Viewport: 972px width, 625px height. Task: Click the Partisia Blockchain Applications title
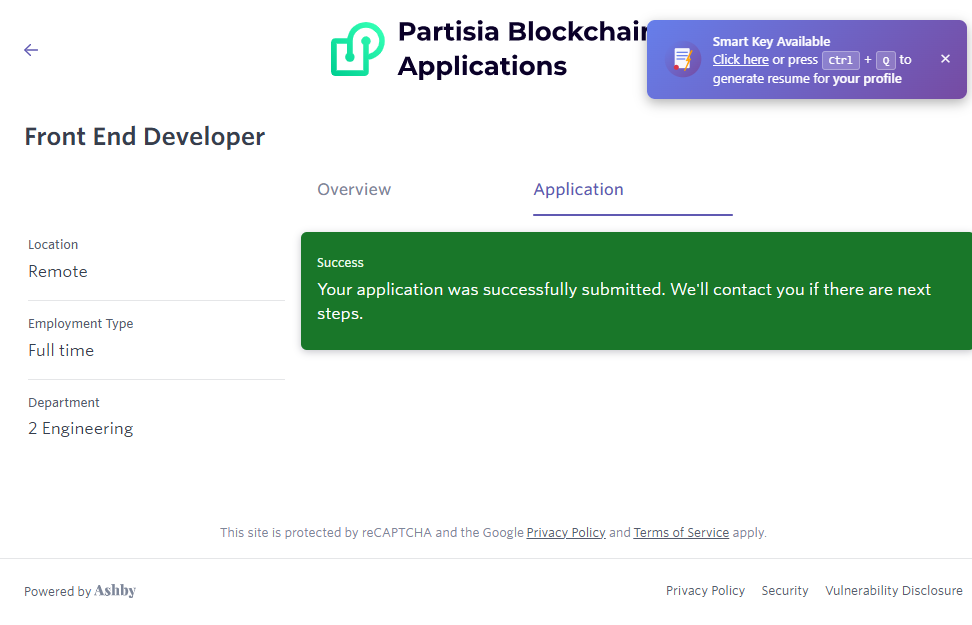[x=520, y=49]
